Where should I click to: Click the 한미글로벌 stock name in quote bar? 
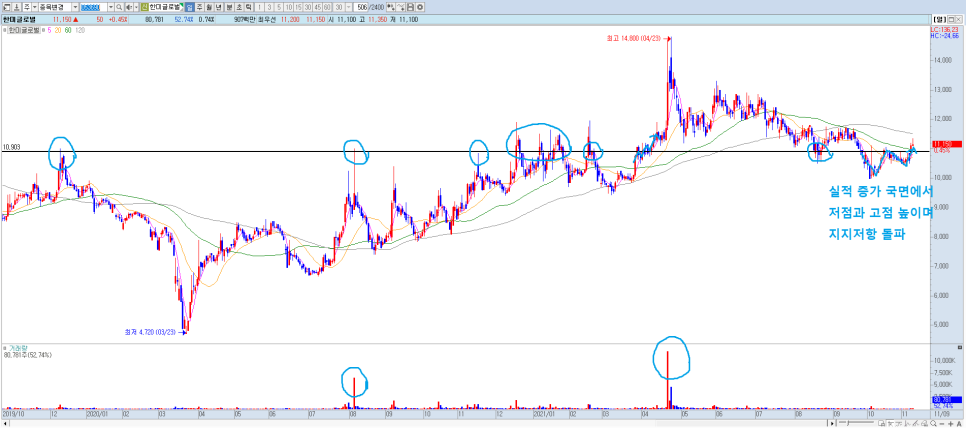[x=19, y=19]
